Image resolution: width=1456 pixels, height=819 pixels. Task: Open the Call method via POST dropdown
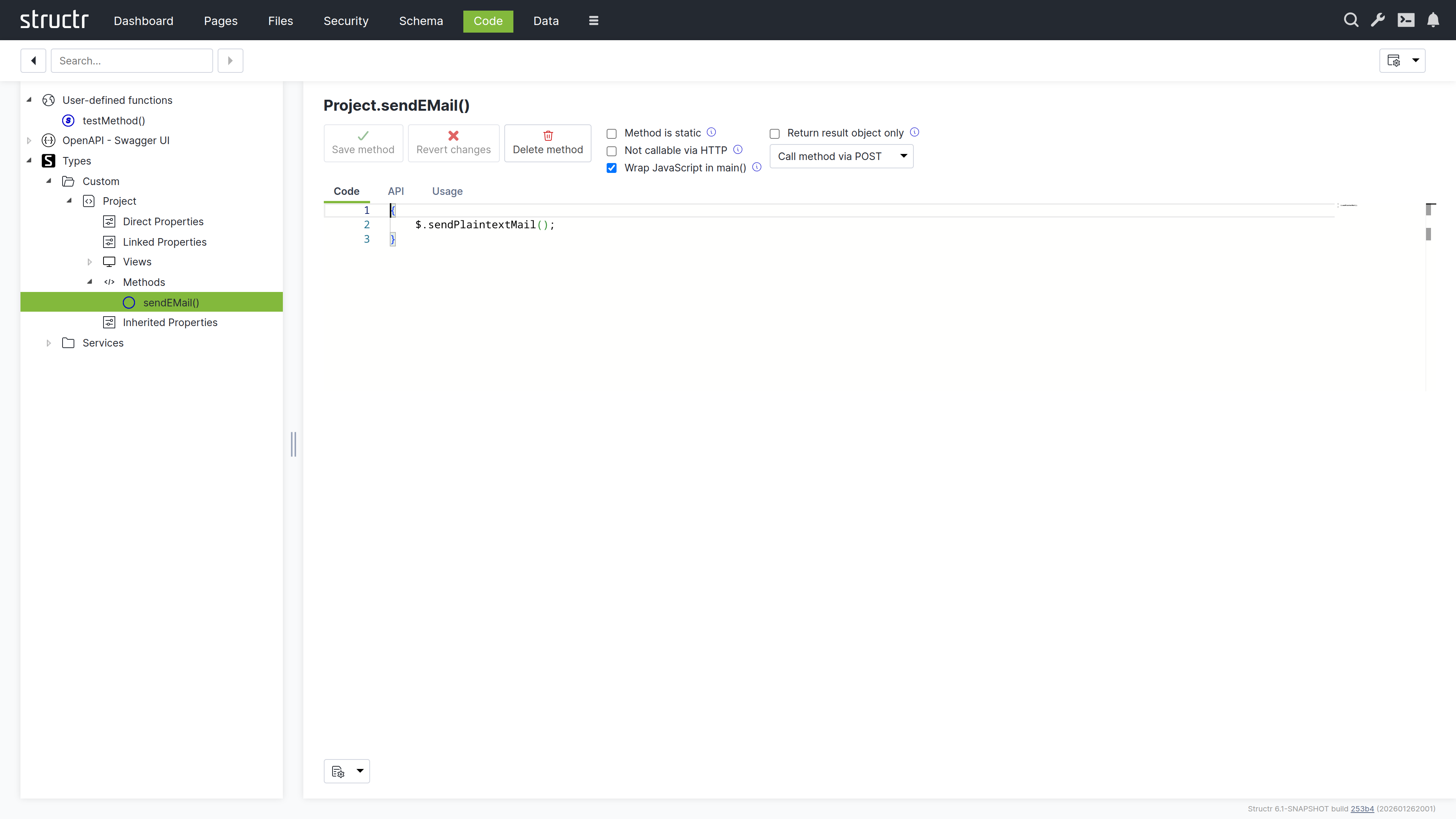[841, 156]
